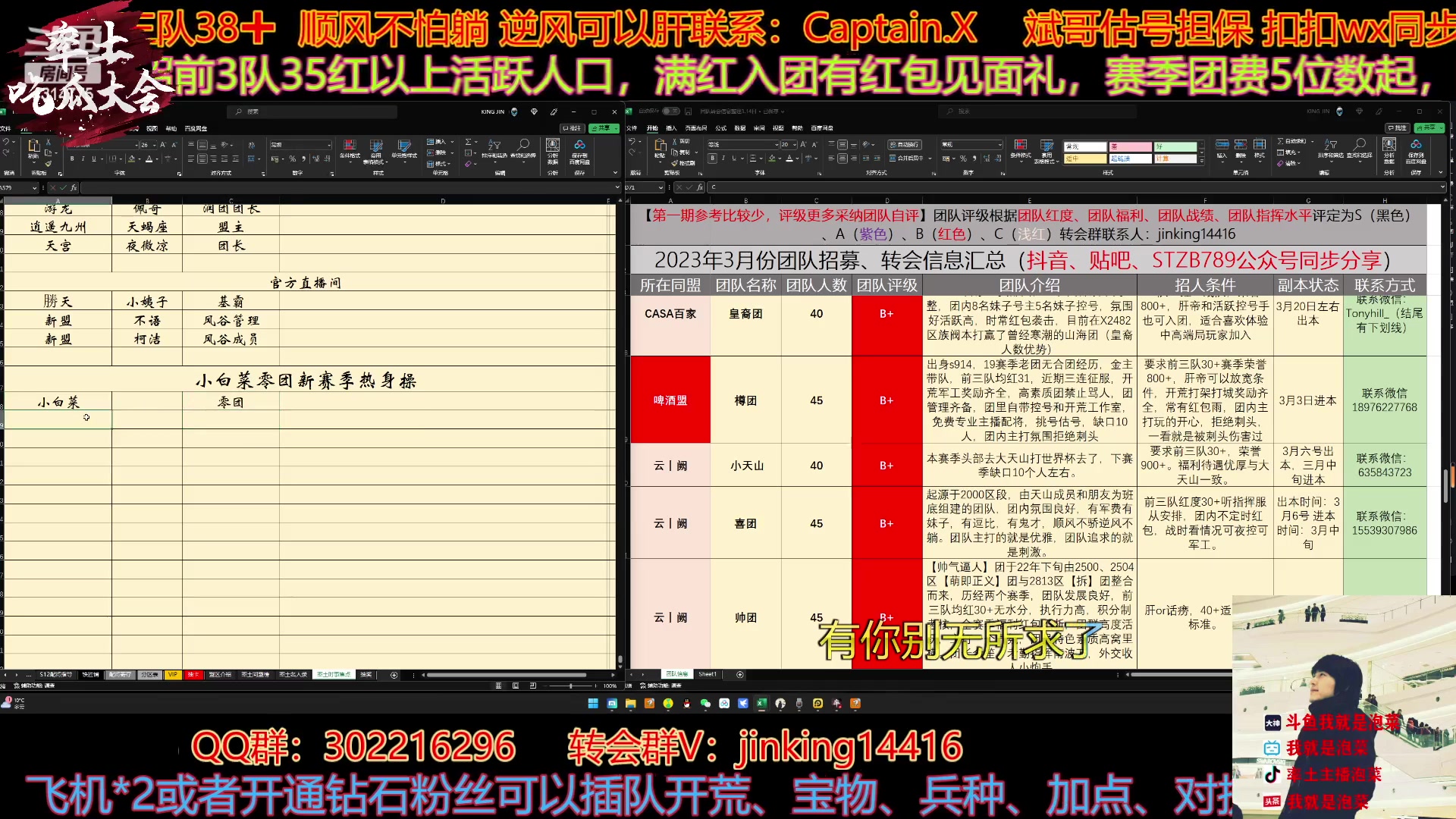
Task: Click Bad style swatch in right Excel
Action: 1131,146
